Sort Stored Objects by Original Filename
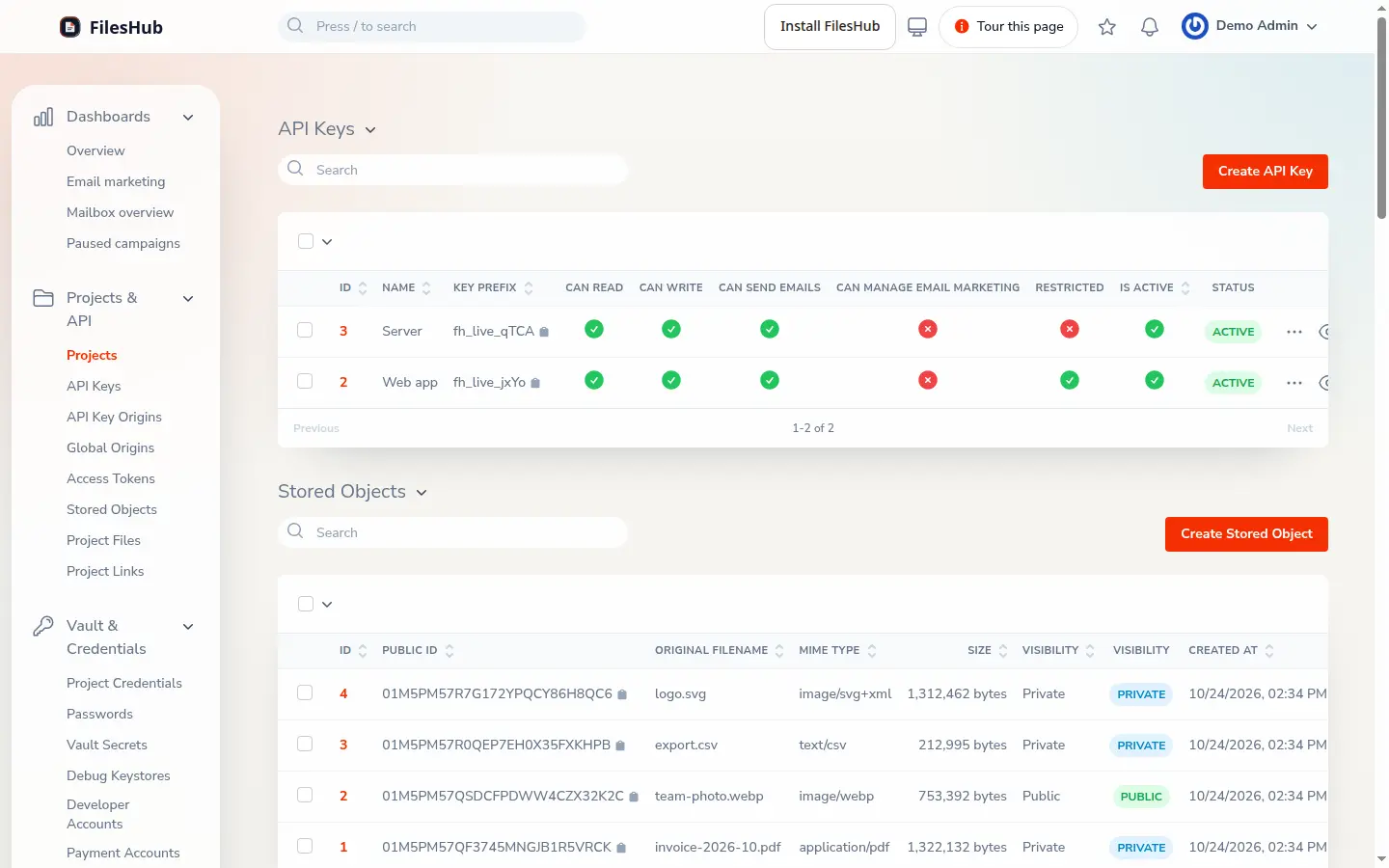Viewport: 1389px width, 868px height. (779, 651)
